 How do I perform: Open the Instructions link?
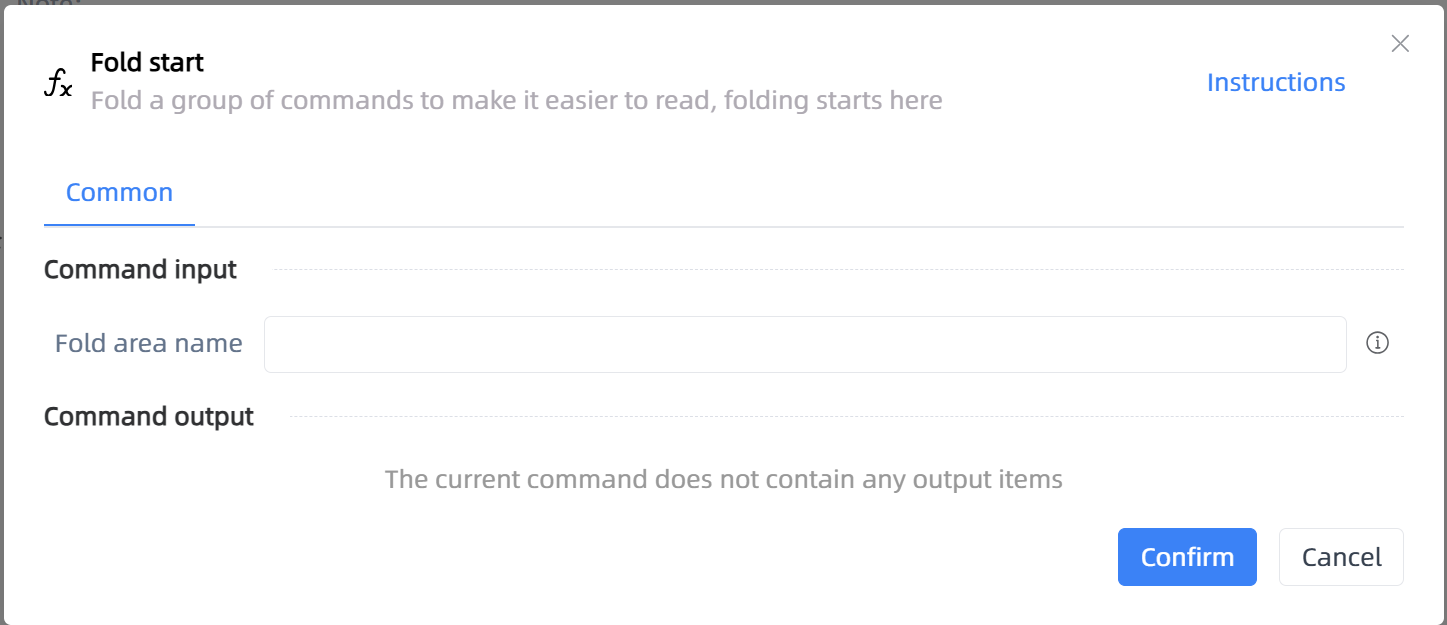tap(1276, 82)
